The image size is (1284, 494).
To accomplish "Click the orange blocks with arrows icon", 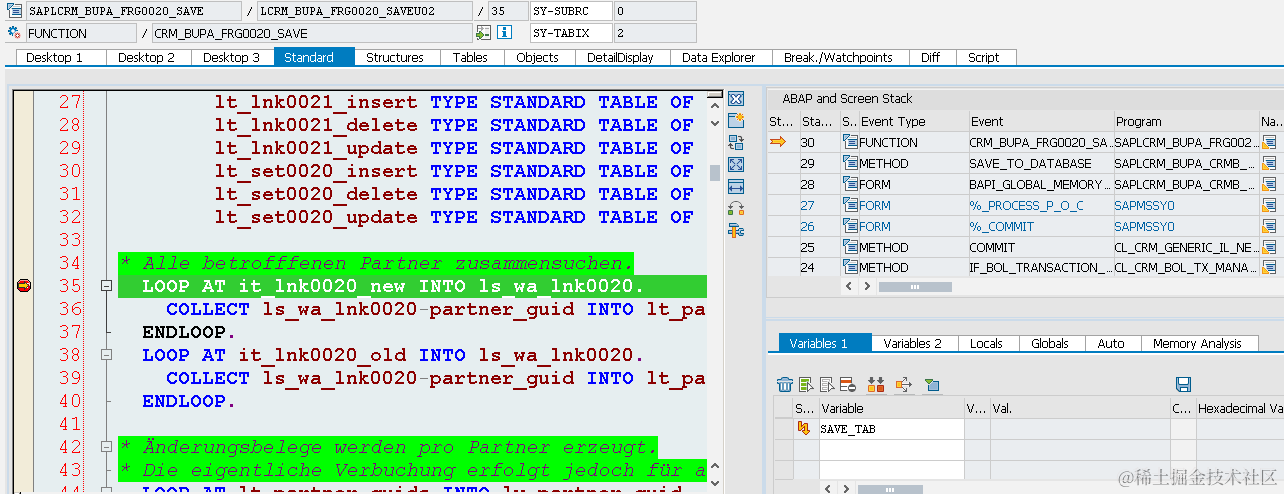I will click(877, 385).
